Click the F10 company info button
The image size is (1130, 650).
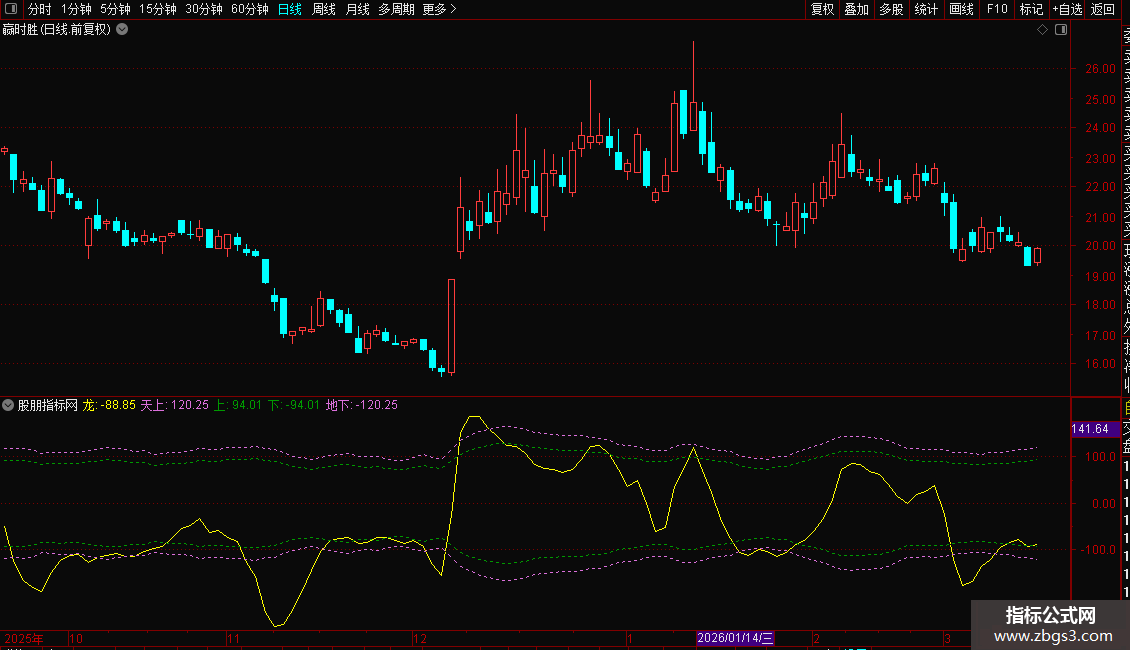[997, 9]
